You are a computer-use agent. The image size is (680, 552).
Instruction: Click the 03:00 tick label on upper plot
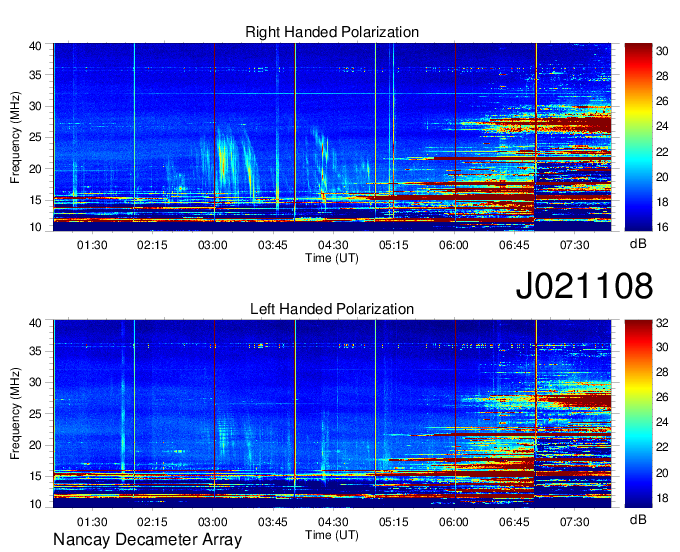[212, 245]
